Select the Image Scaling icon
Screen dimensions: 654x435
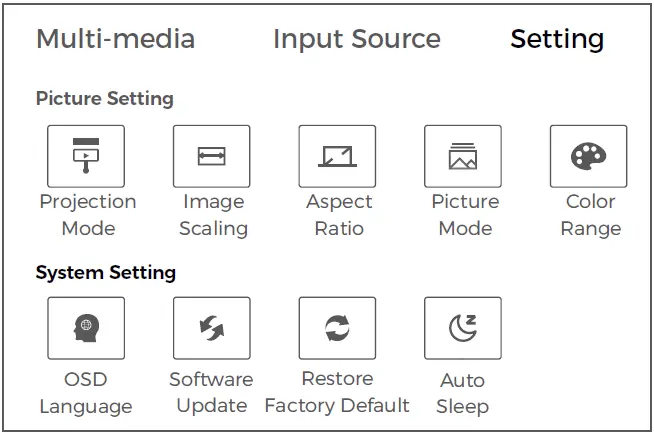click(212, 156)
